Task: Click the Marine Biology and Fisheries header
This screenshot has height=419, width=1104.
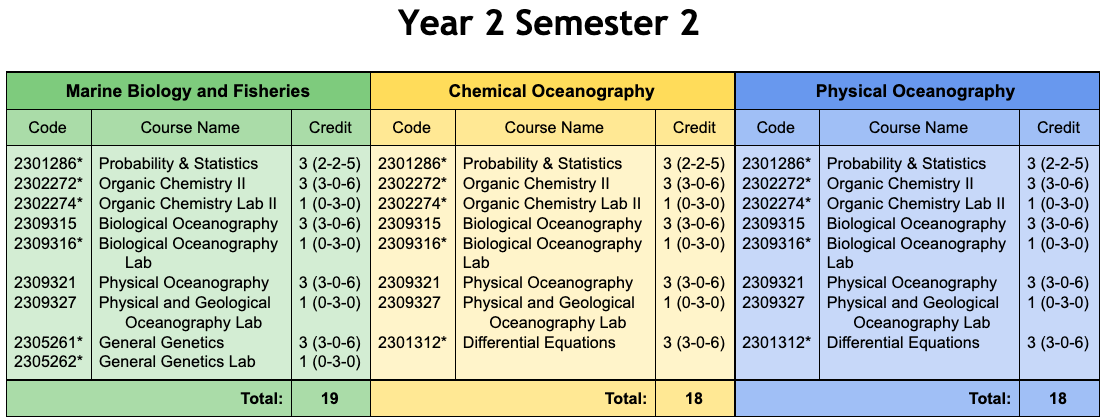Action: [188, 91]
